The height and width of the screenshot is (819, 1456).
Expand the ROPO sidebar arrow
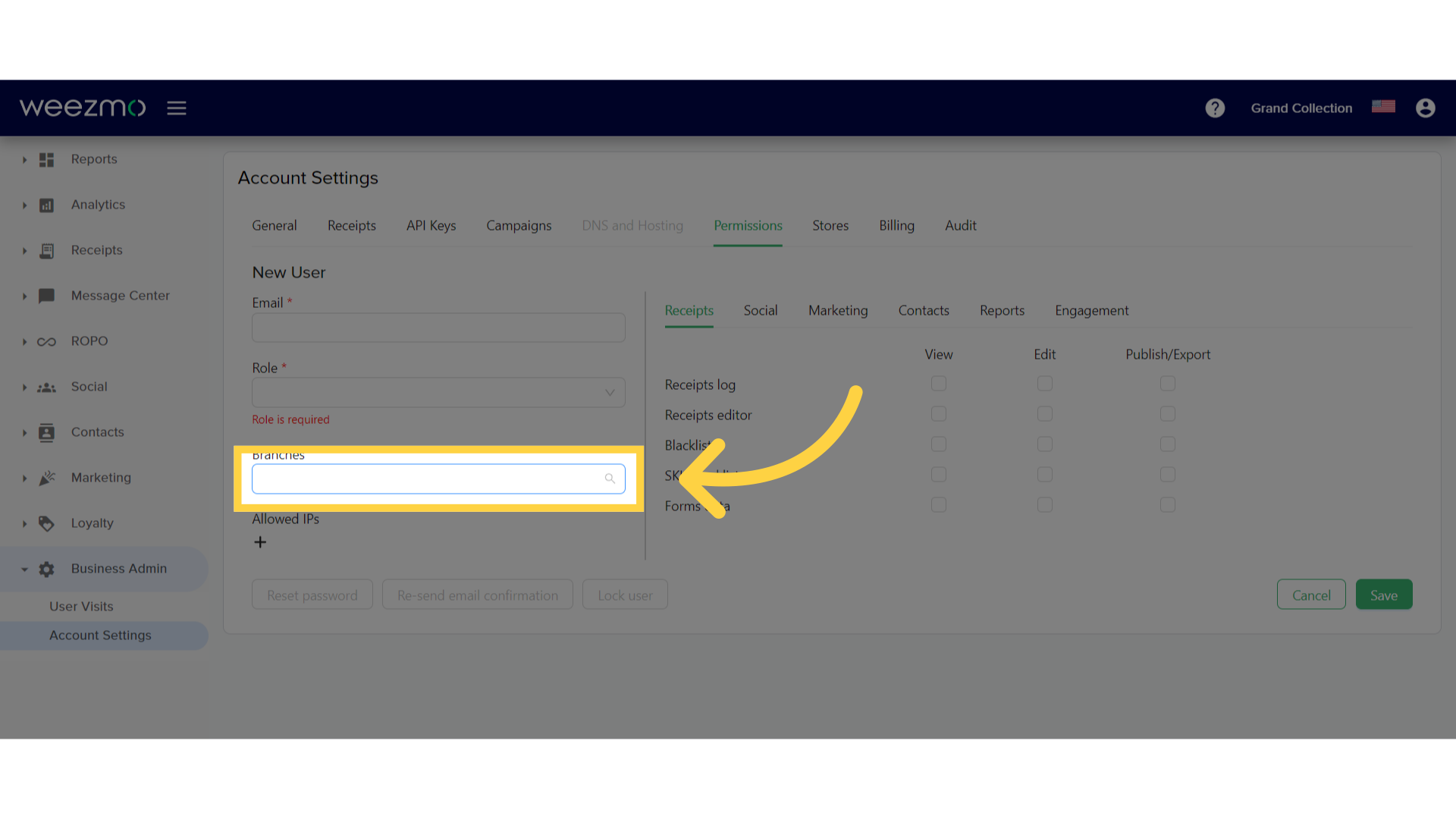pyautogui.click(x=24, y=342)
